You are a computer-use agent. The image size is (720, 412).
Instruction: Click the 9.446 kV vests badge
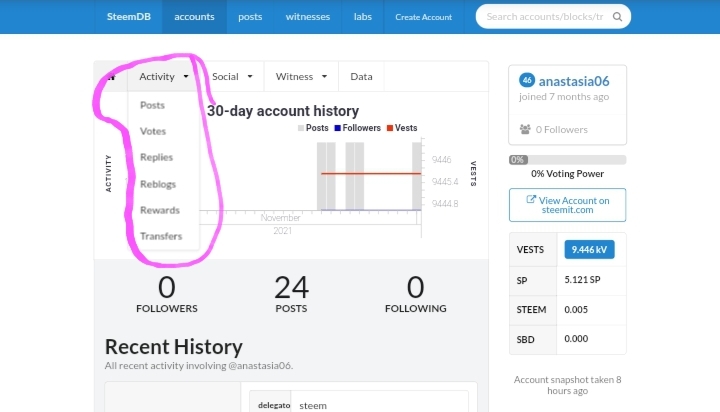pos(589,250)
